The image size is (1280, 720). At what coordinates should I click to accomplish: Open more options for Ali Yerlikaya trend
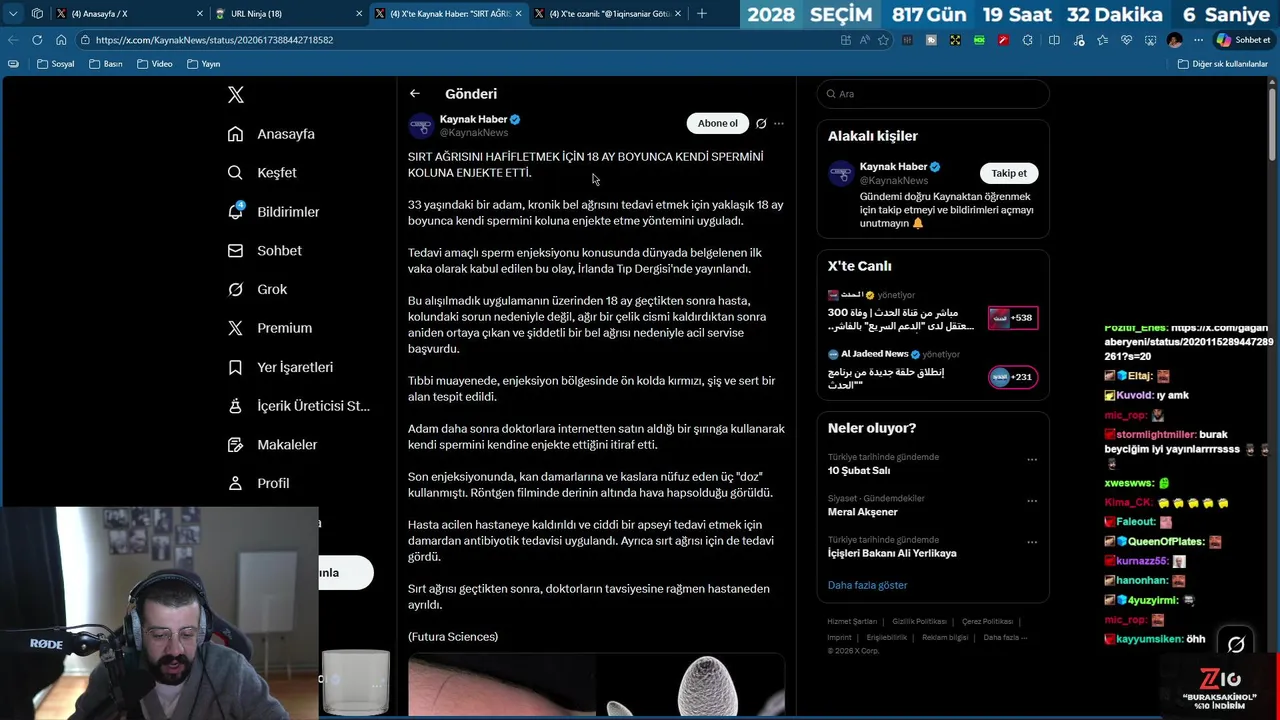click(x=1032, y=542)
